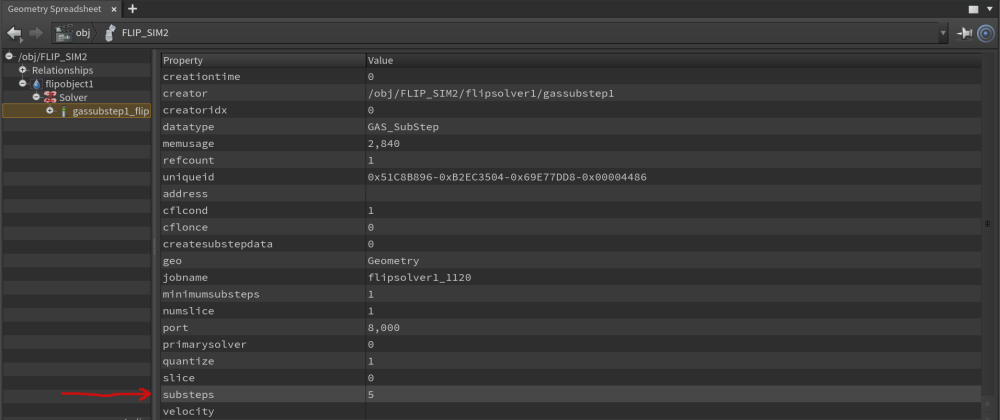Open the path history dropdown arrow
The width and height of the screenshot is (1000, 420).
pos(943,33)
